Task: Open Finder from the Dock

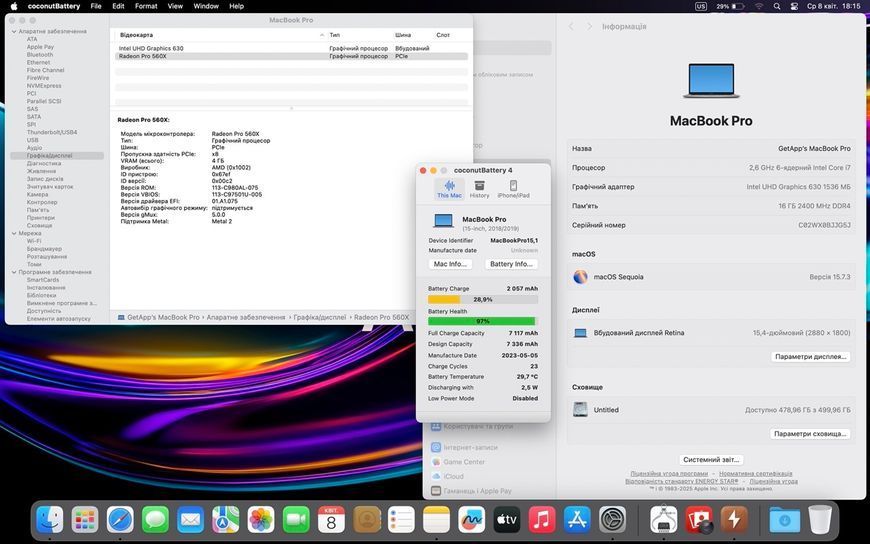Action: (49, 520)
